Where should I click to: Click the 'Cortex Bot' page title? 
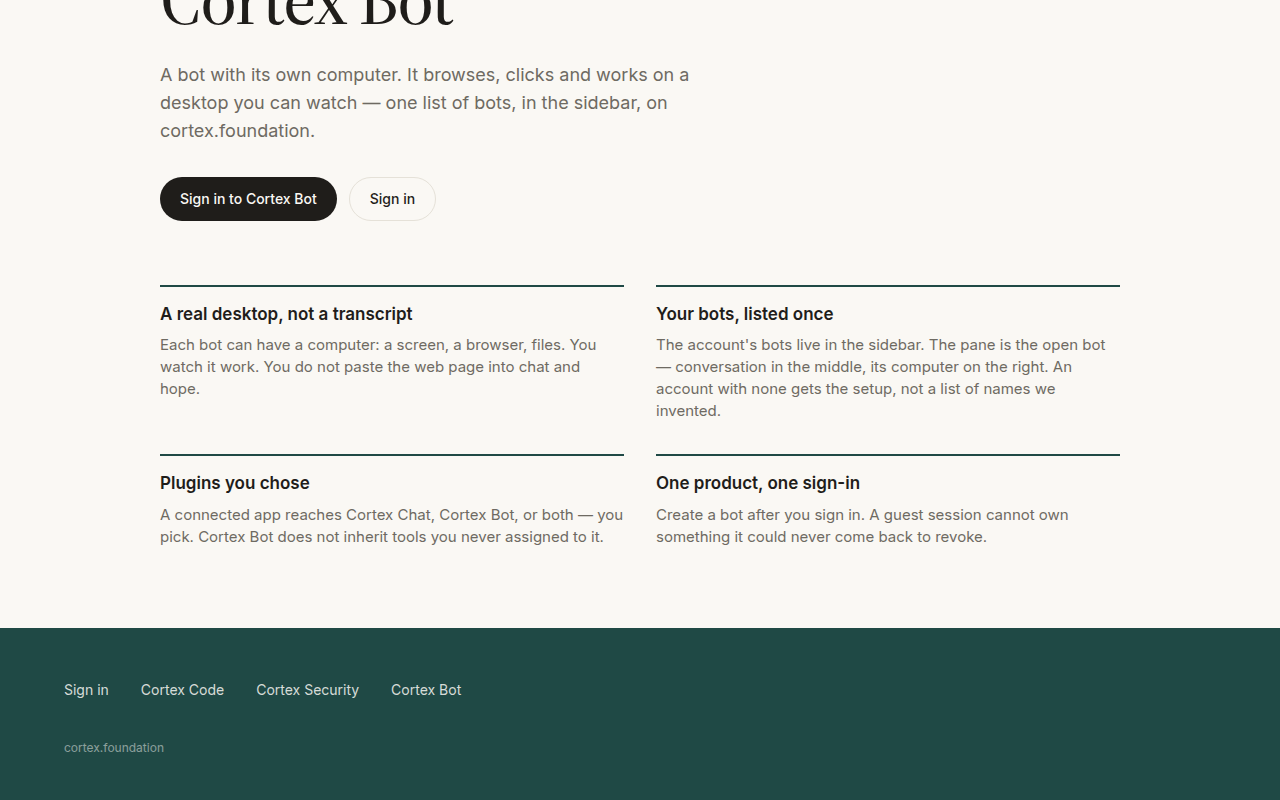pos(306,14)
